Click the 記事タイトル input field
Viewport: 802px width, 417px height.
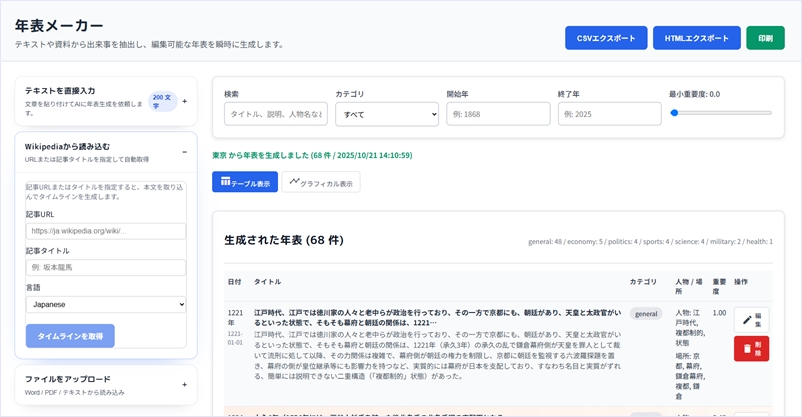click(x=106, y=268)
